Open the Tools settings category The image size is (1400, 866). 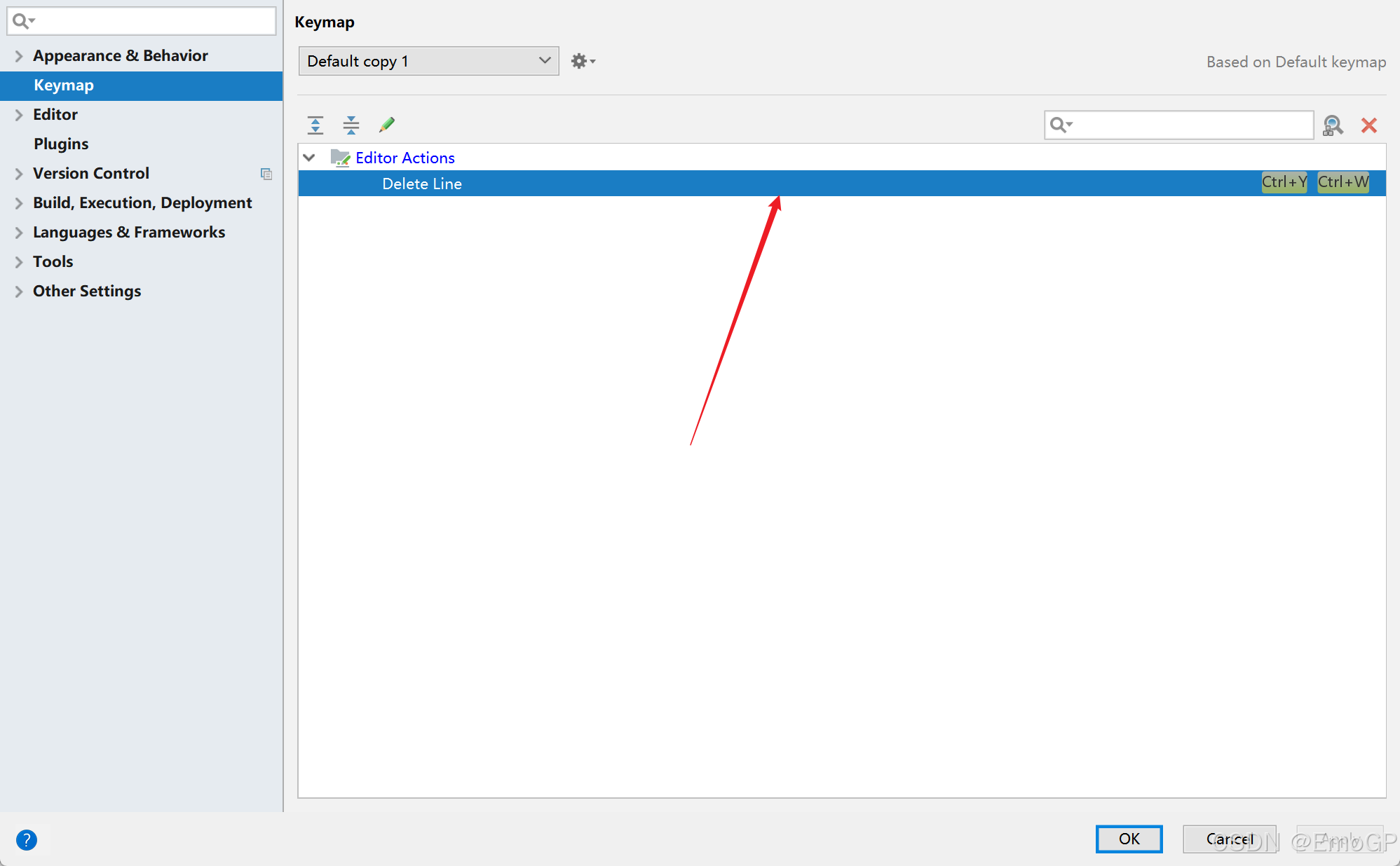coord(53,262)
